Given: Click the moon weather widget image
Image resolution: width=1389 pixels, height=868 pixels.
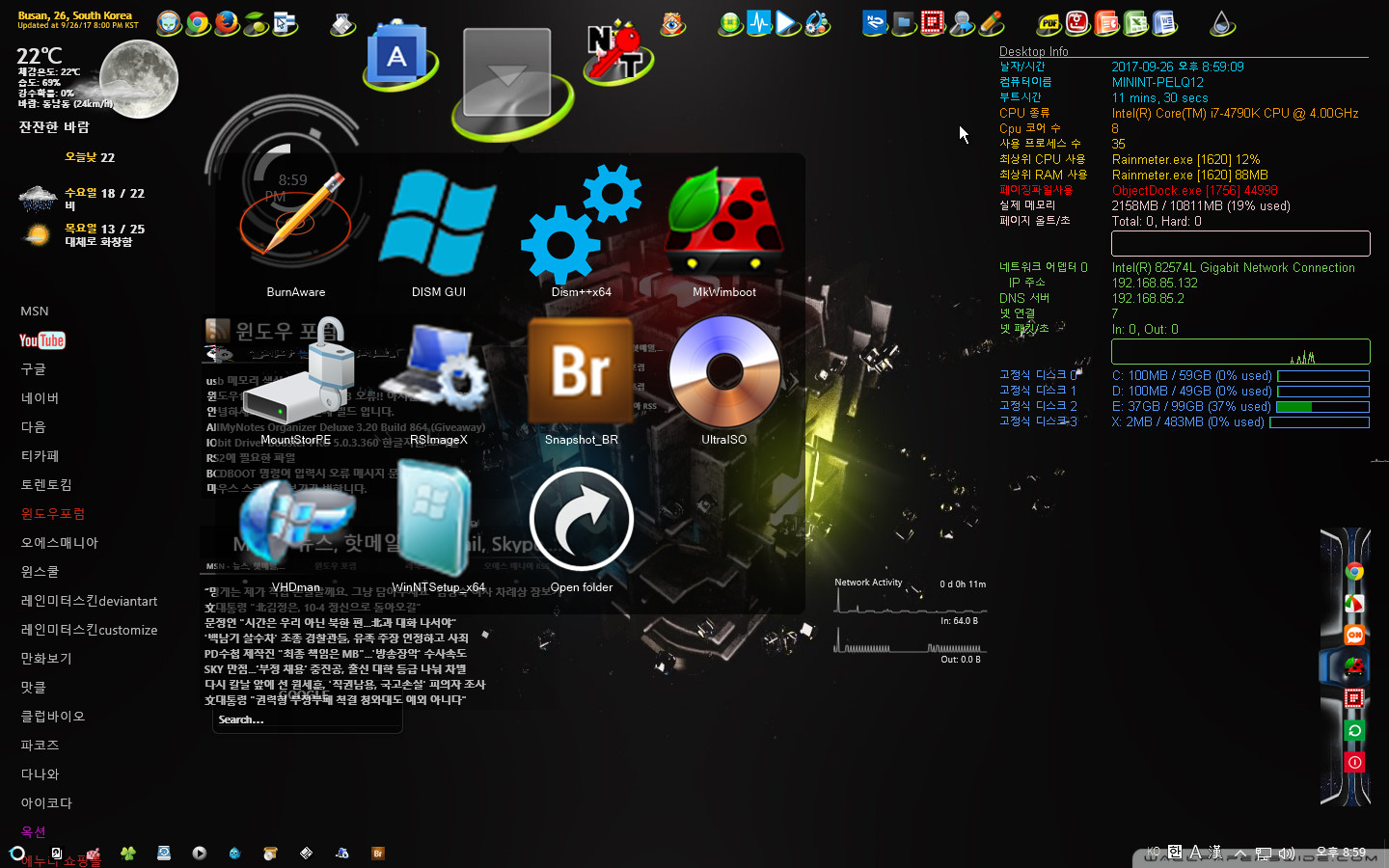Looking at the screenshot, I should 139,77.
